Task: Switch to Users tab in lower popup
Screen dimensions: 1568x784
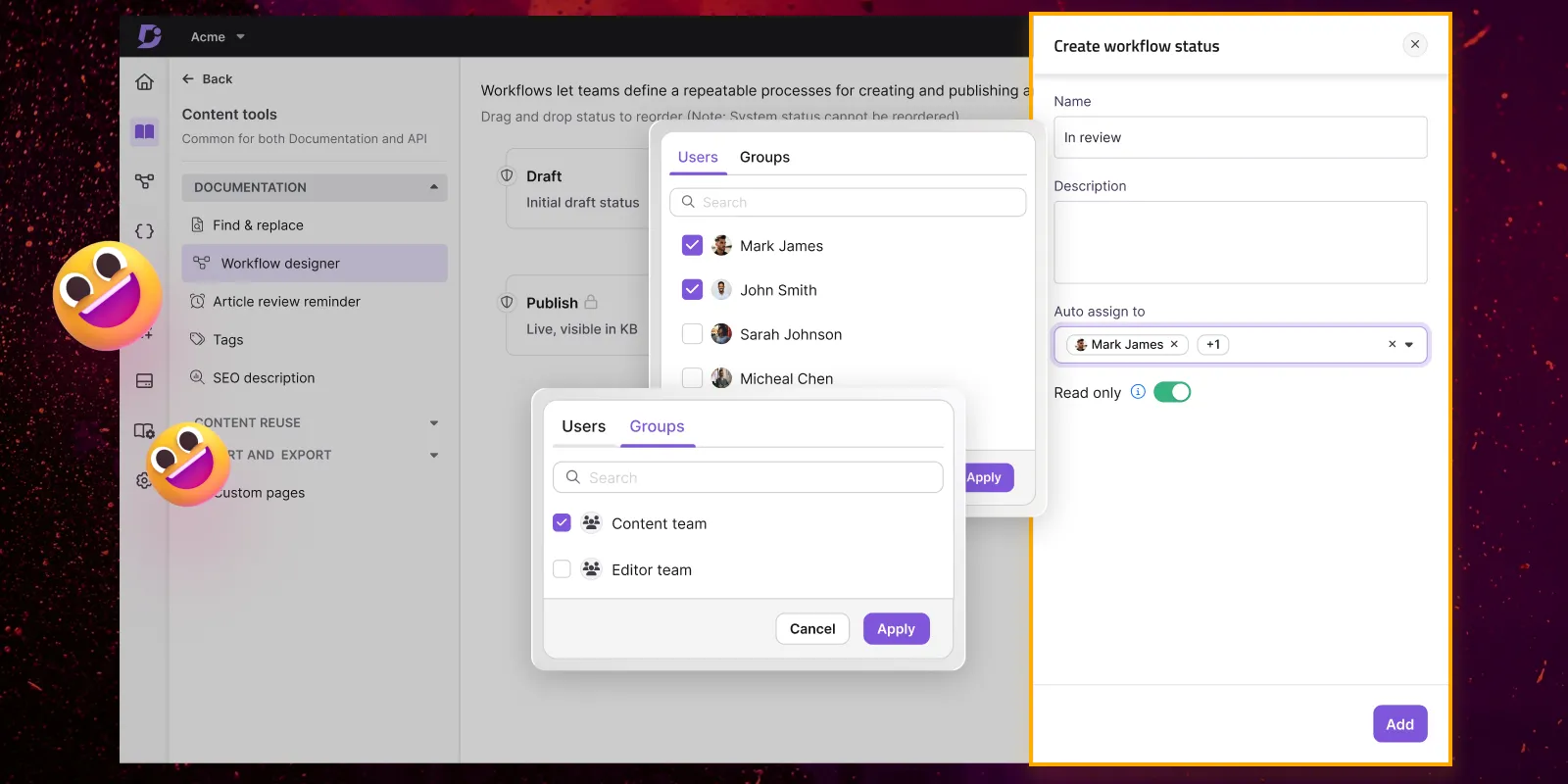Action: pyautogui.click(x=583, y=426)
